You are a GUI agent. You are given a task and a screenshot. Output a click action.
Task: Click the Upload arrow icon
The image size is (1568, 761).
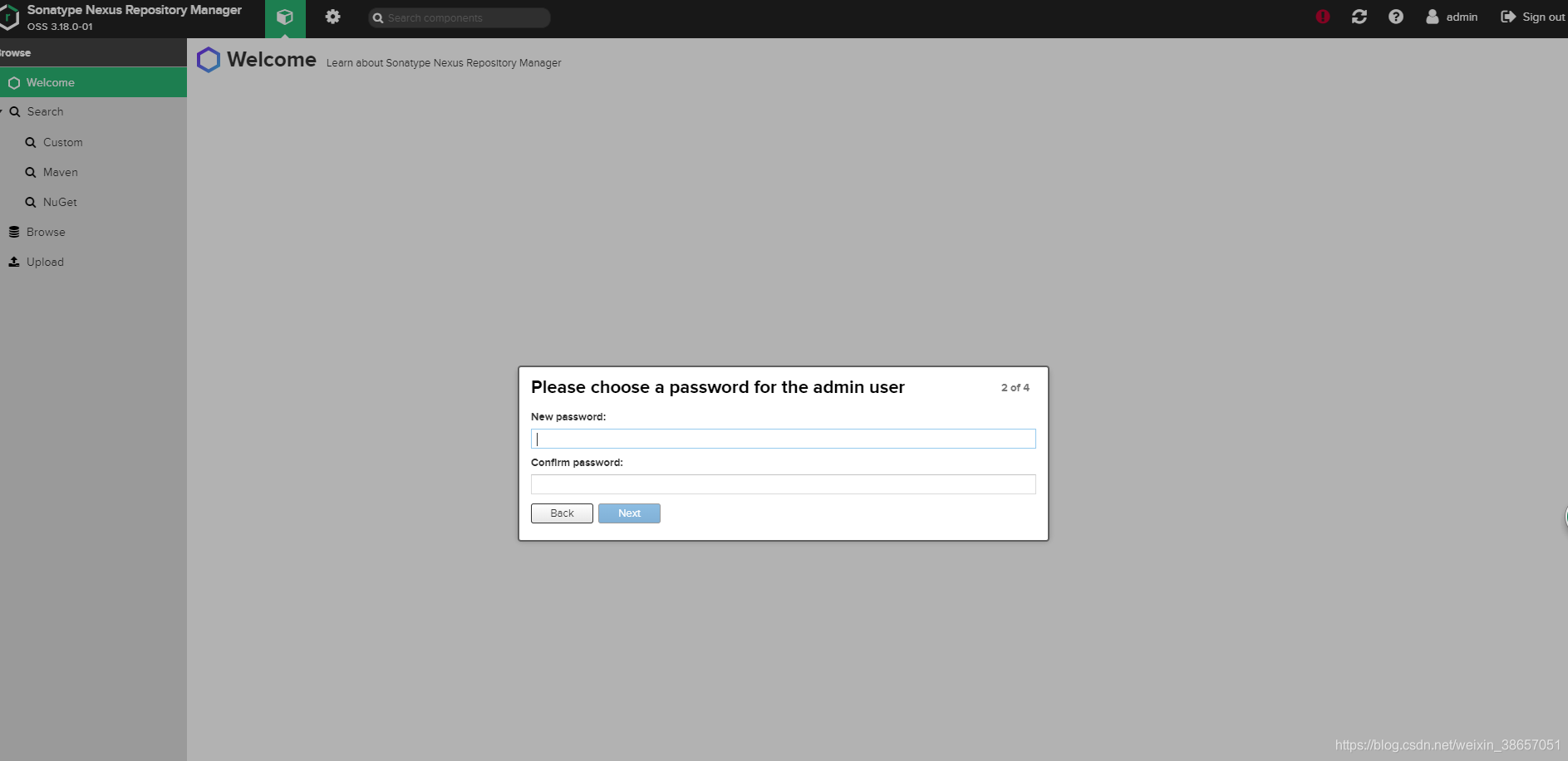[14, 262]
